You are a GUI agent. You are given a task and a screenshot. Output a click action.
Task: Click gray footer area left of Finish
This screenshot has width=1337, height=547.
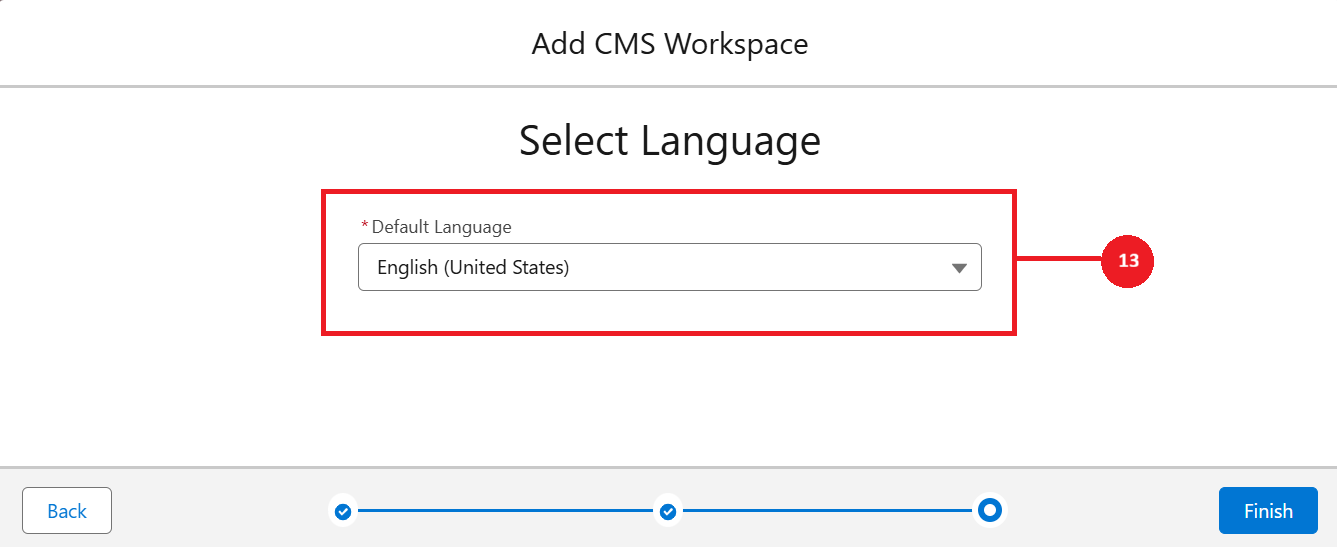pyautogui.click(x=1110, y=511)
